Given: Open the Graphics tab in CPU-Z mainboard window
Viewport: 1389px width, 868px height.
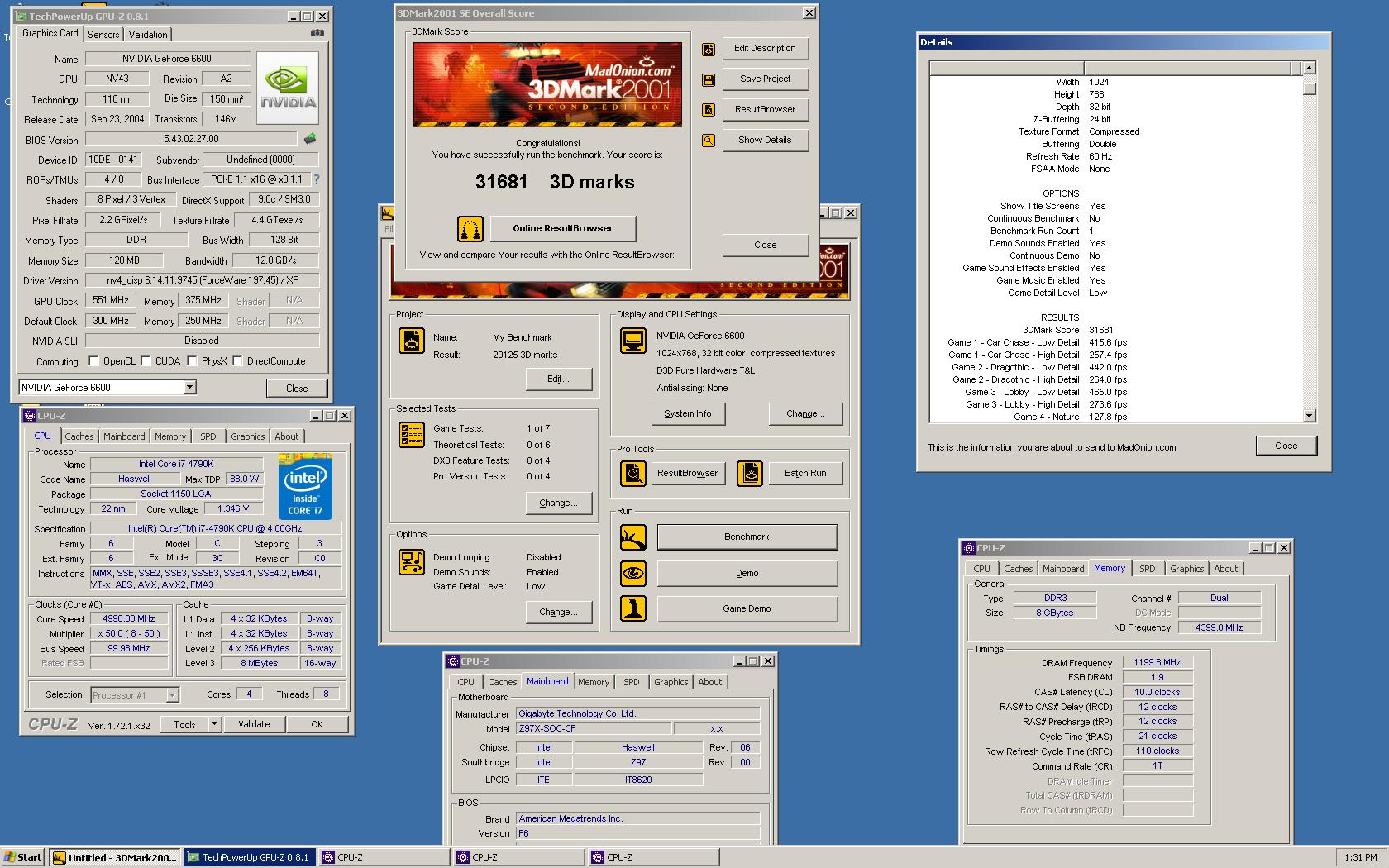Looking at the screenshot, I should point(671,682).
